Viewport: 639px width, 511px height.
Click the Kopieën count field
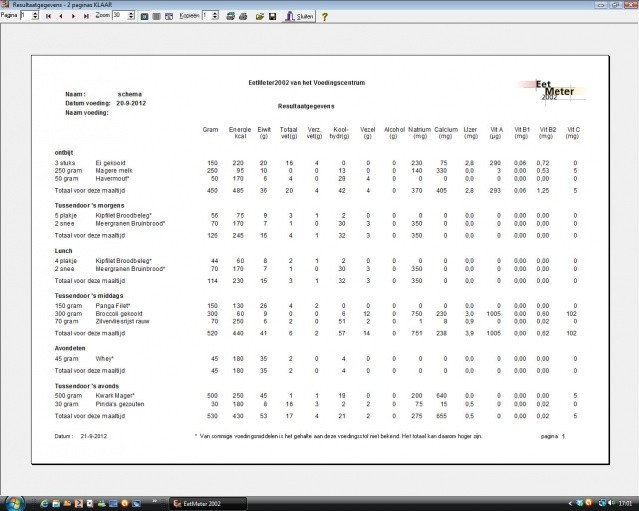(x=207, y=15)
